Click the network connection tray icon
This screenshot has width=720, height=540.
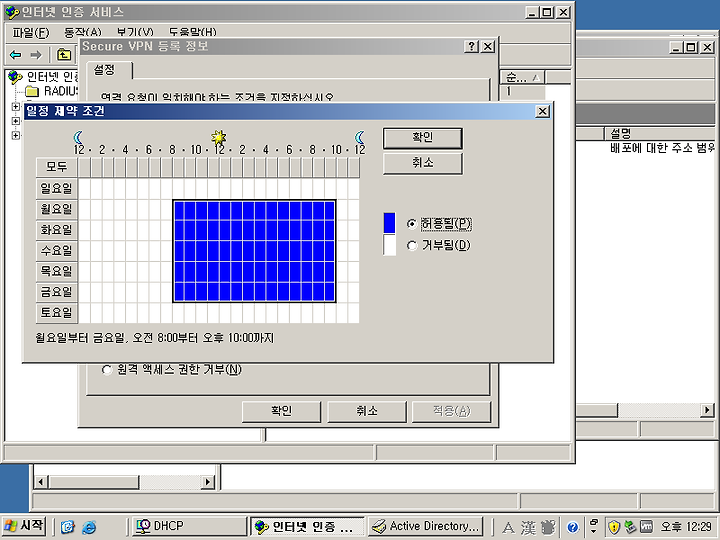[630, 527]
